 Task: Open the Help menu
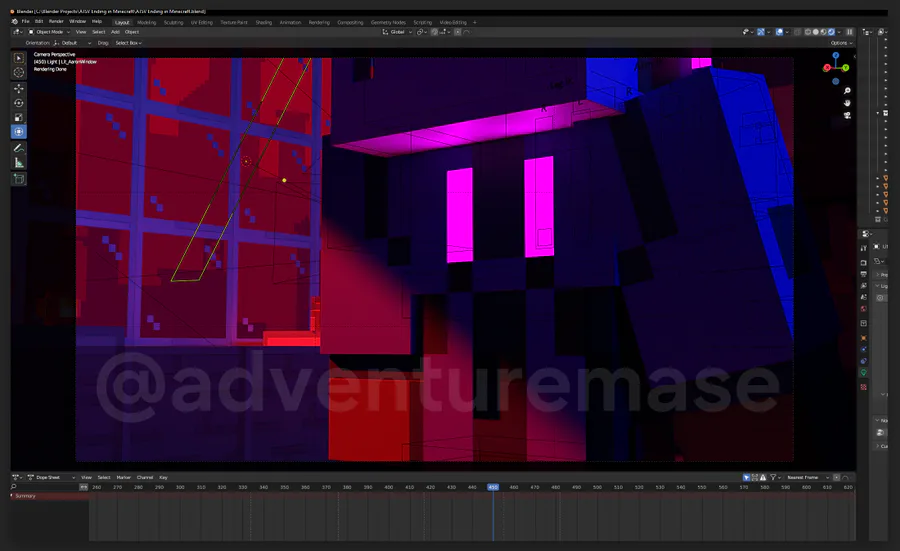(97, 21)
